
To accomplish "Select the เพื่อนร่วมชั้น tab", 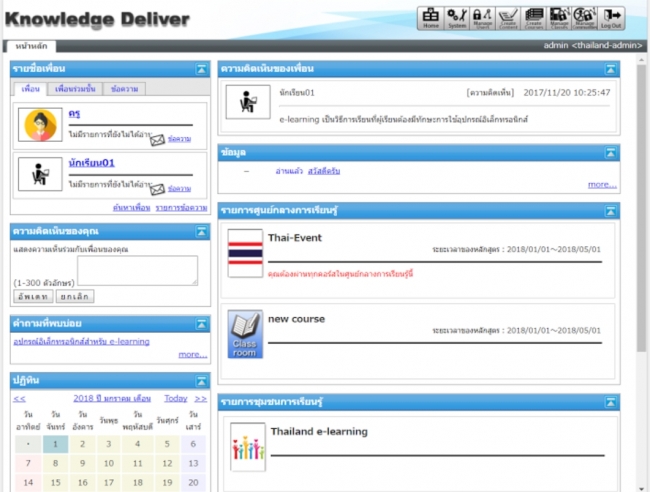I will point(75,89).
